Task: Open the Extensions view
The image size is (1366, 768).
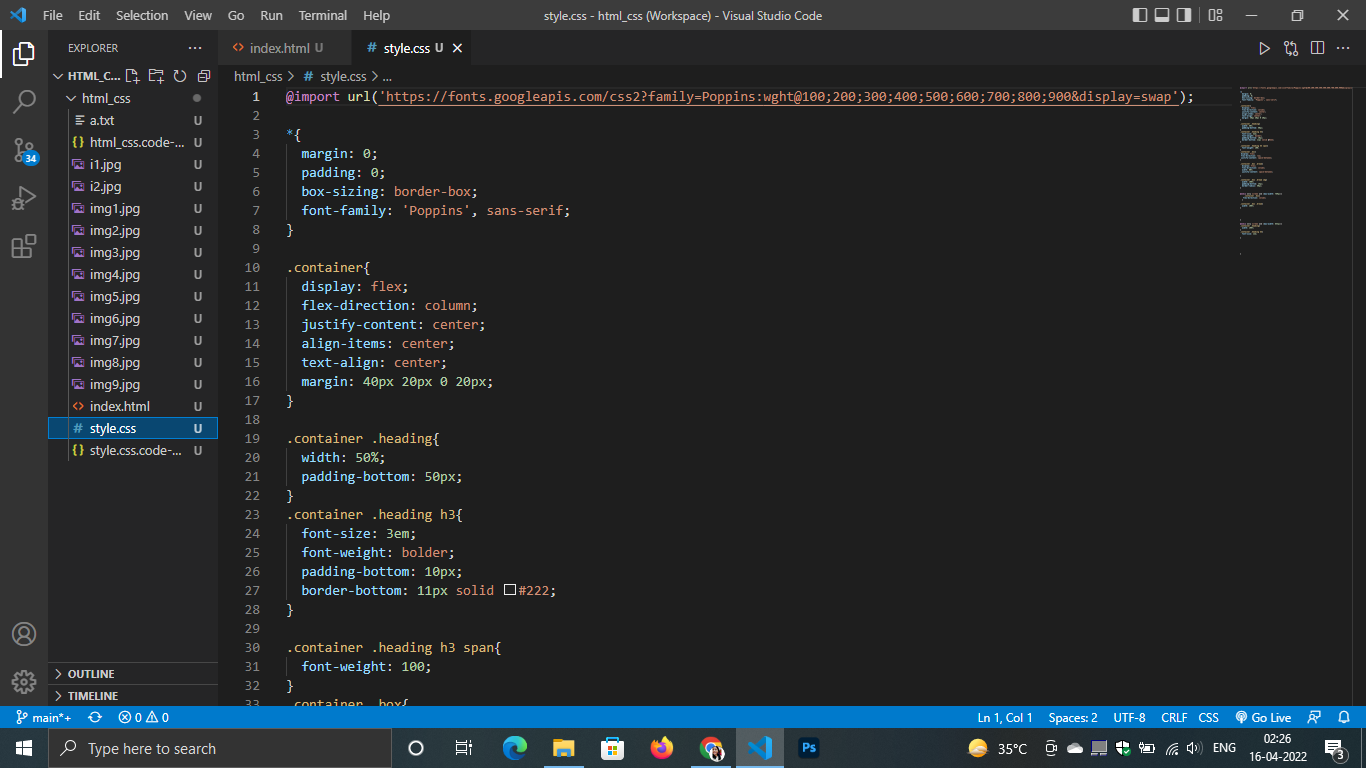Action: [x=24, y=246]
